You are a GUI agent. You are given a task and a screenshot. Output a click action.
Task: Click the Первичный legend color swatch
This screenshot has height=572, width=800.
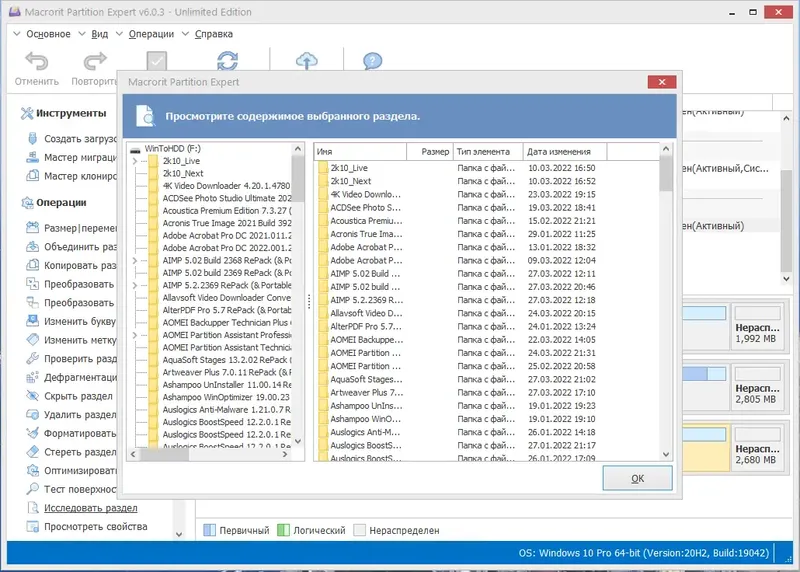209,530
